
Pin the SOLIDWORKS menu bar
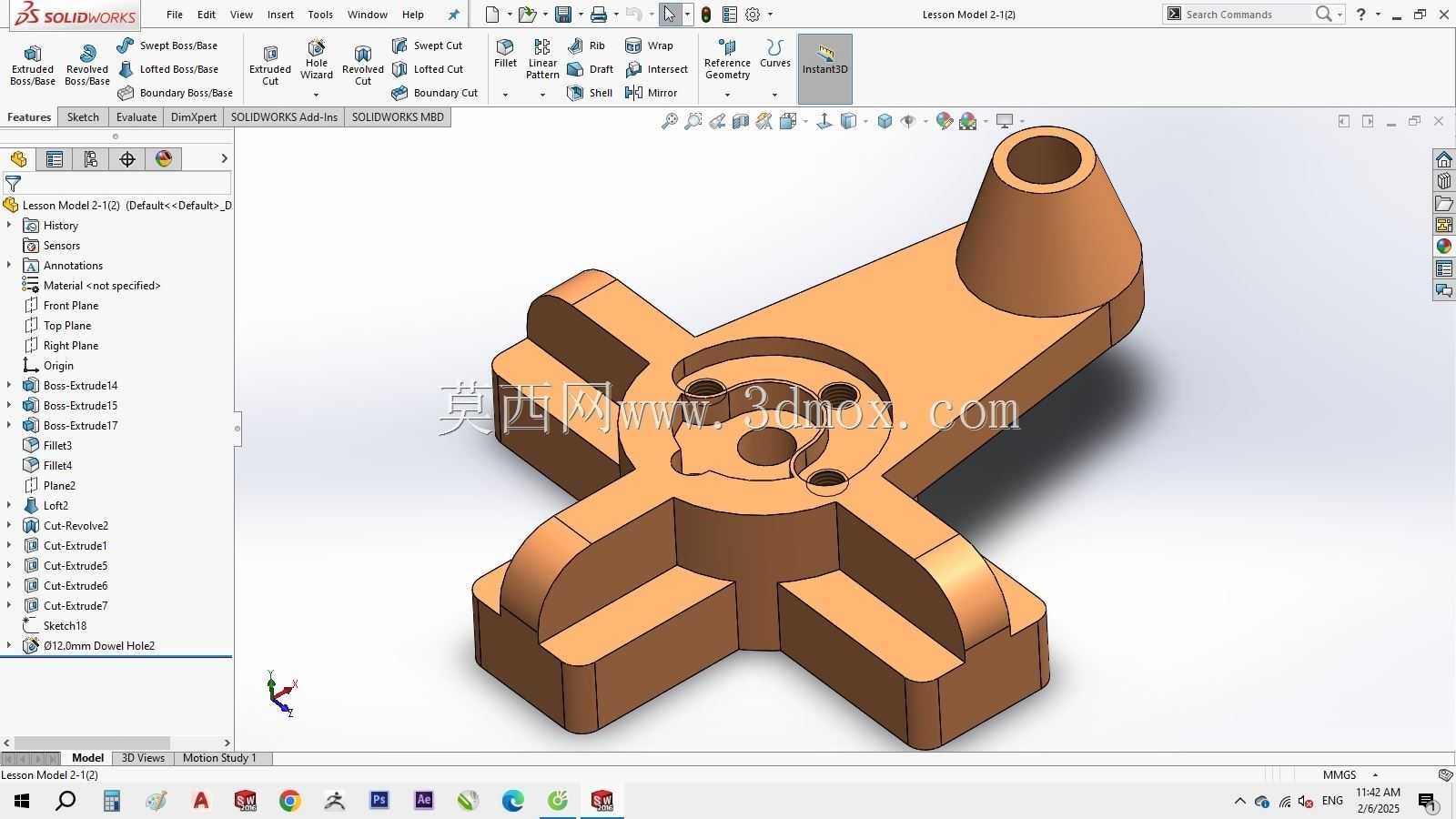click(x=454, y=15)
